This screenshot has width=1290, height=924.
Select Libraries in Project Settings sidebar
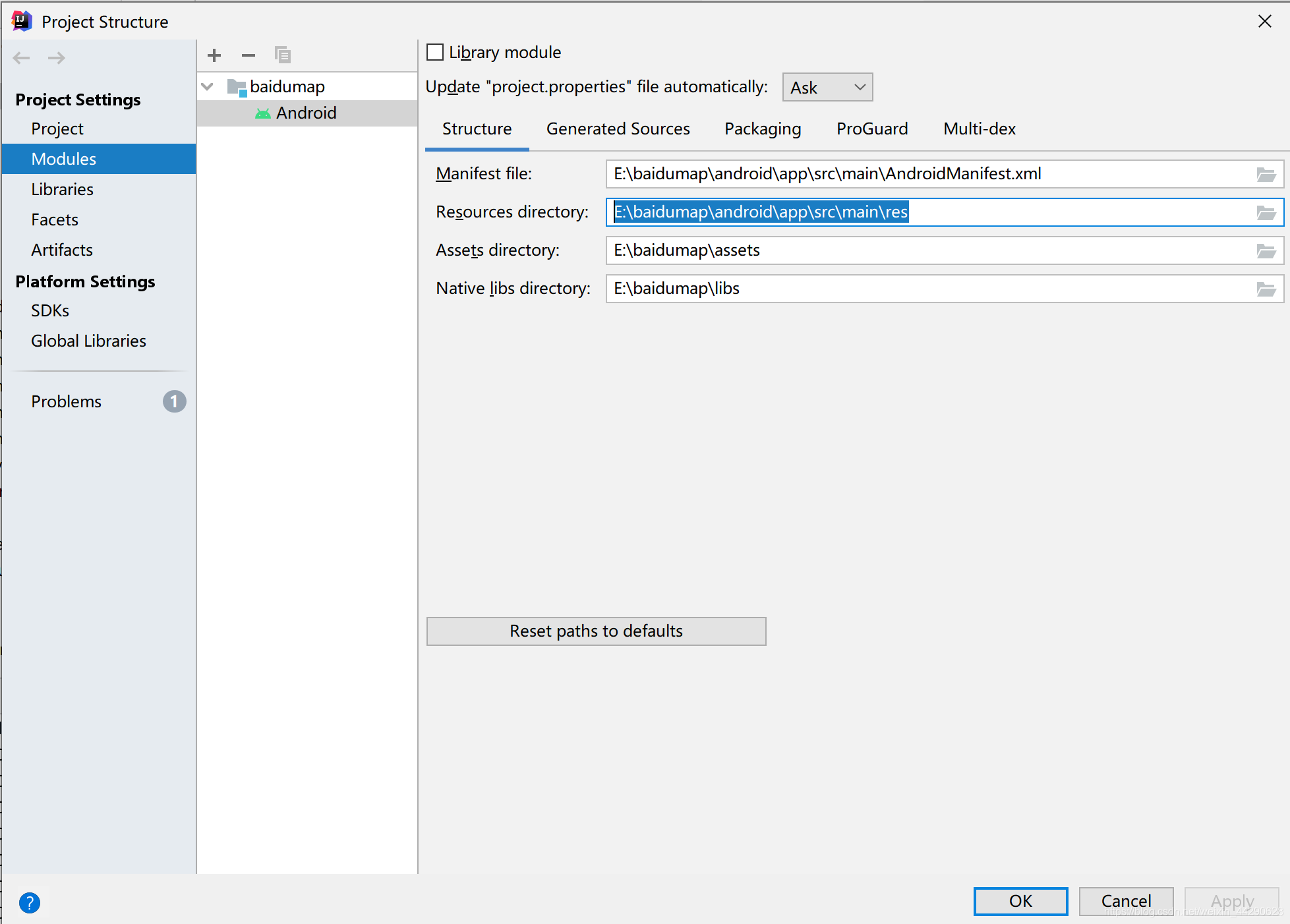63,189
